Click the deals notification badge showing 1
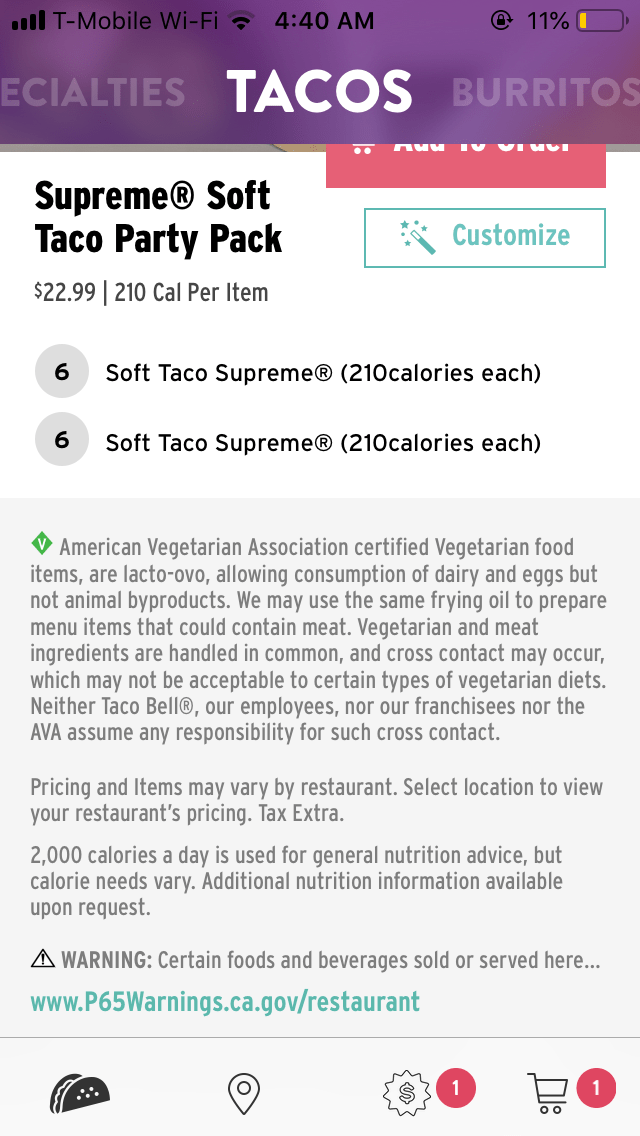 pos(456,1090)
